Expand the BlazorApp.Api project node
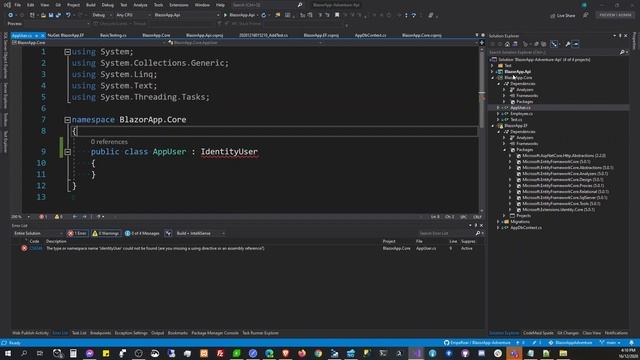 pyautogui.click(x=492, y=71)
